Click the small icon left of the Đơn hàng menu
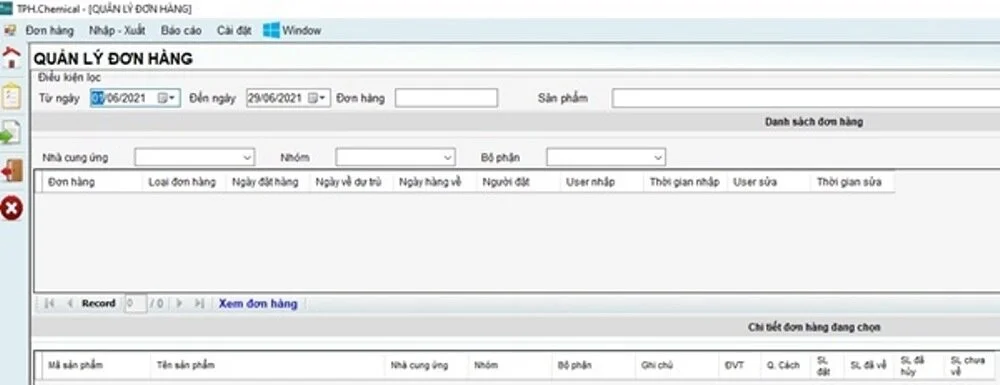The height and width of the screenshot is (385, 1000). click(x=10, y=30)
